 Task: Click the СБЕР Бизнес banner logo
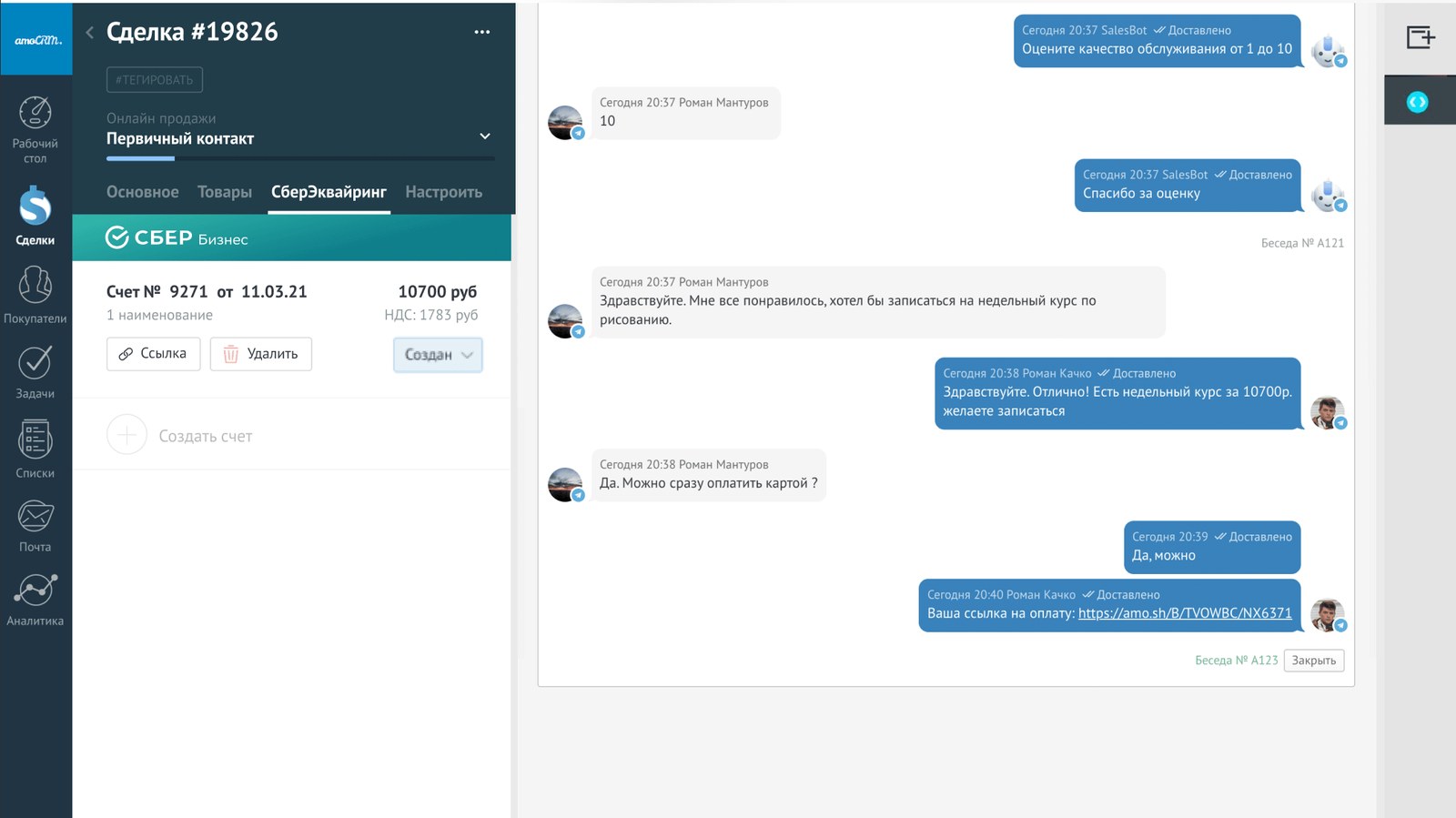click(177, 237)
